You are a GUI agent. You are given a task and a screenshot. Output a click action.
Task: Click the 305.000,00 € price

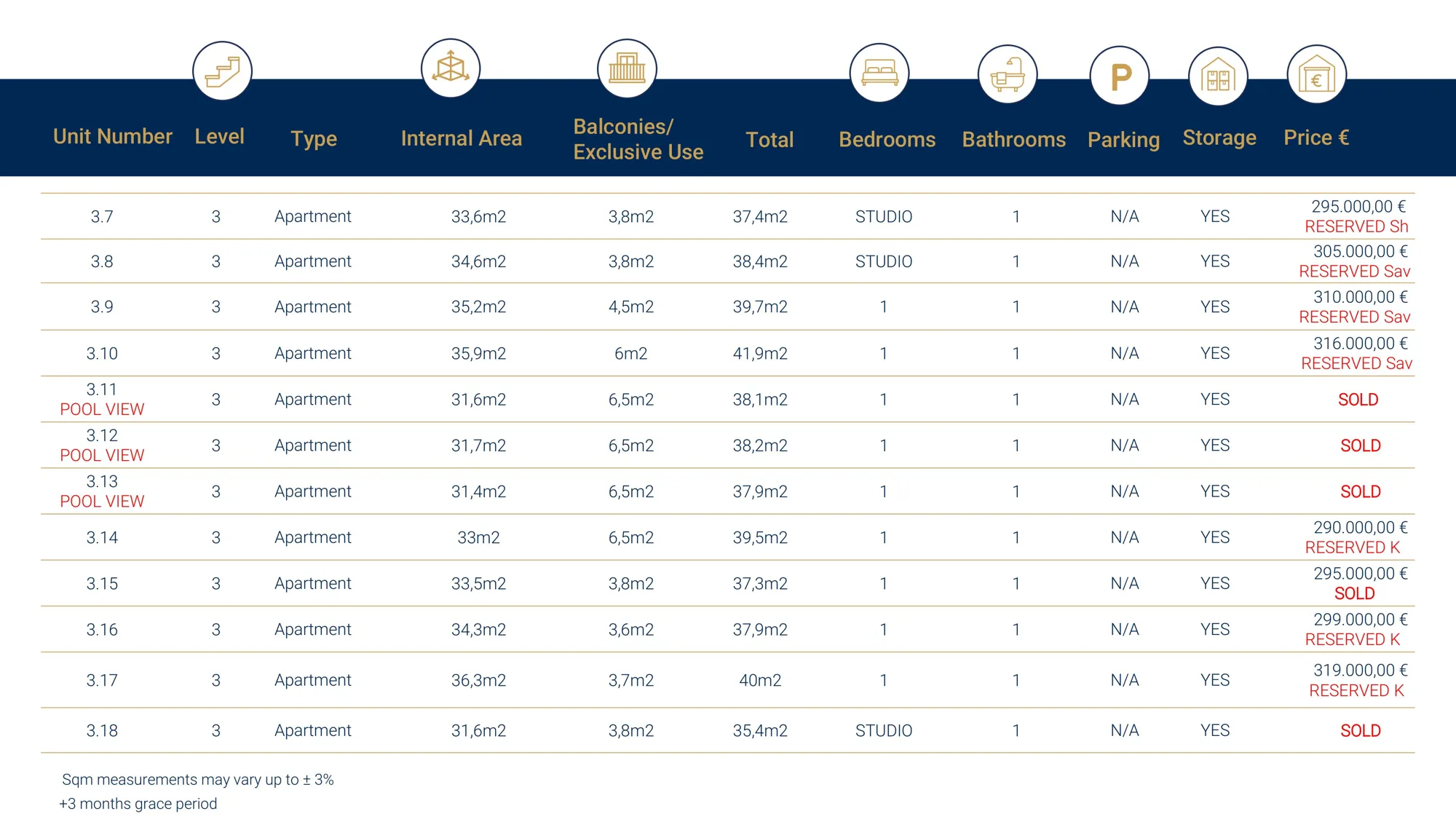pyautogui.click(x=1361, y=251)
